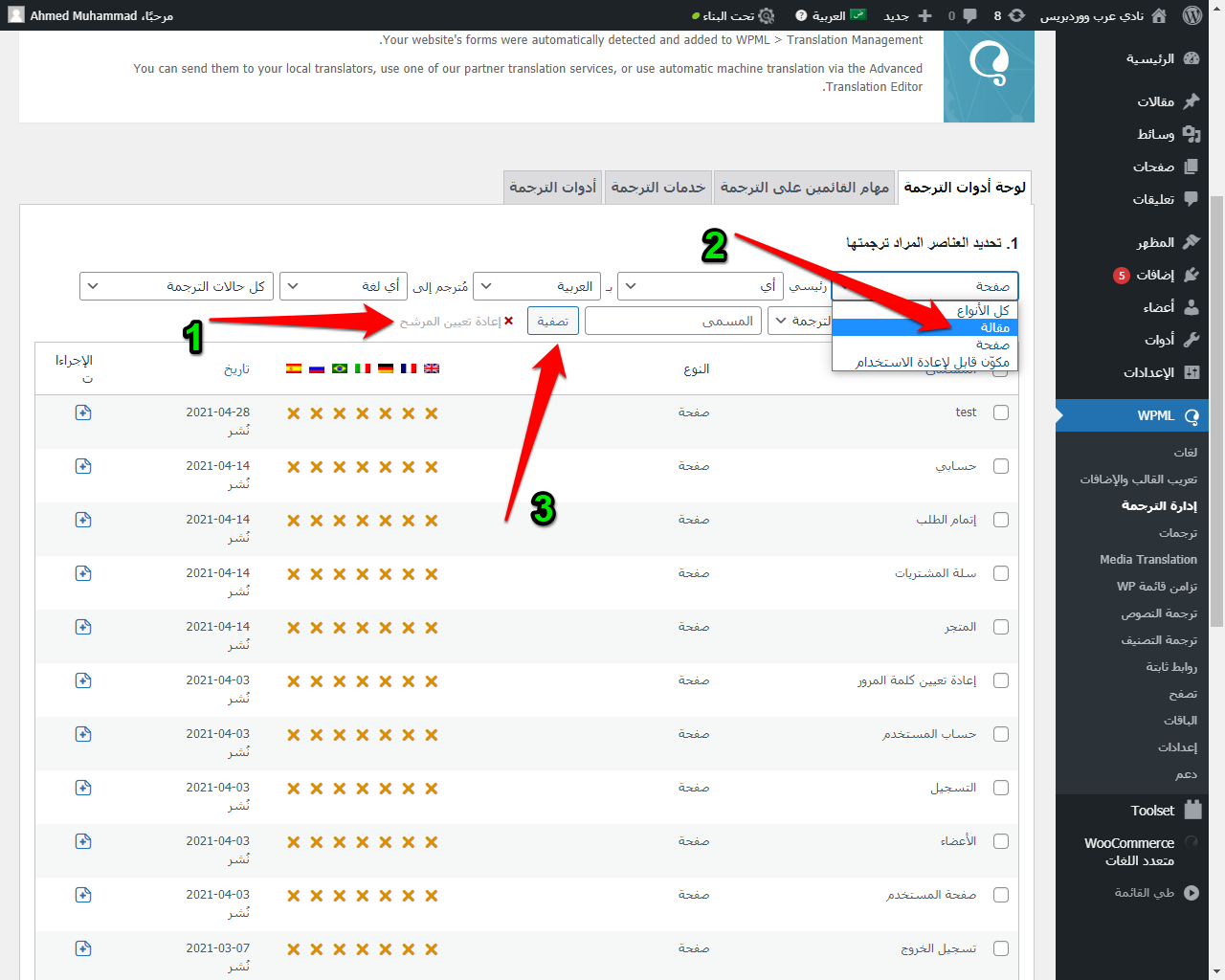Open the WooCommerce متعدد اللغات sidebar item

pyautogui.click(x=1129, y=852)
